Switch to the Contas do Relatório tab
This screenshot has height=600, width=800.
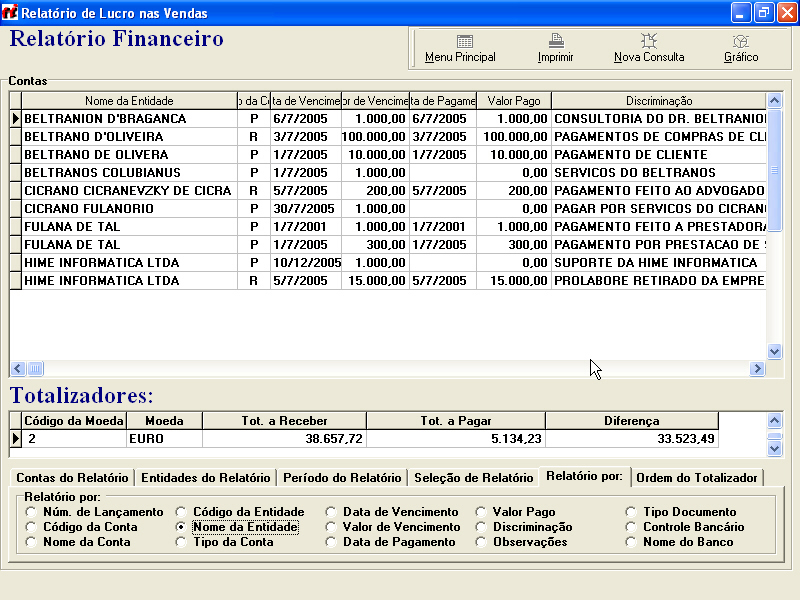point(72,478)
